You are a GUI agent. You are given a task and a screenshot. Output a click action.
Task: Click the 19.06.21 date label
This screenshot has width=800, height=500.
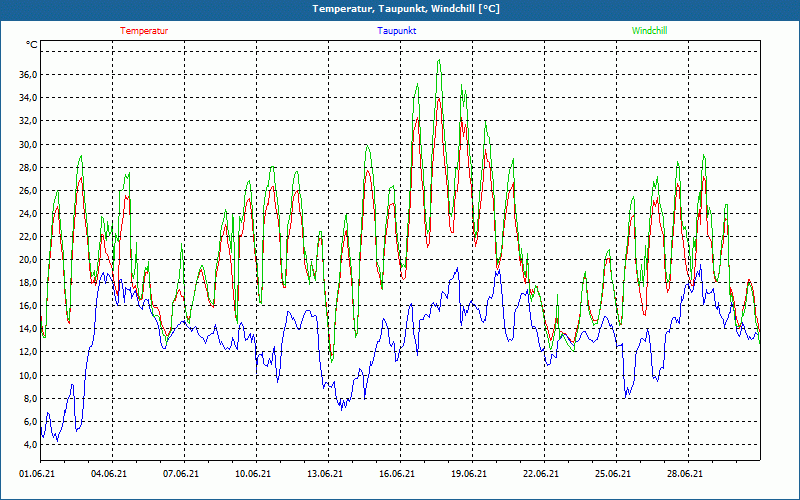[469, 473]
